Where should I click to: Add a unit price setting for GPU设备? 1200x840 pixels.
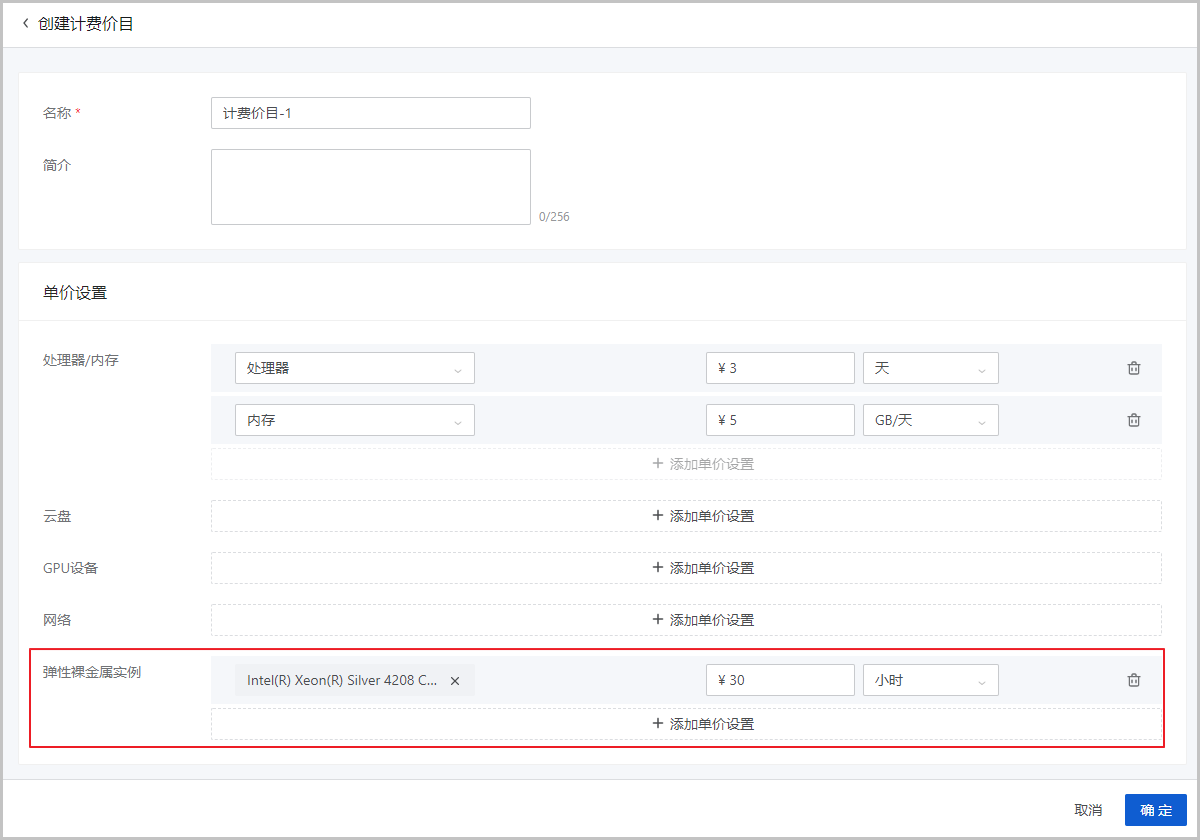click(686, 568)
